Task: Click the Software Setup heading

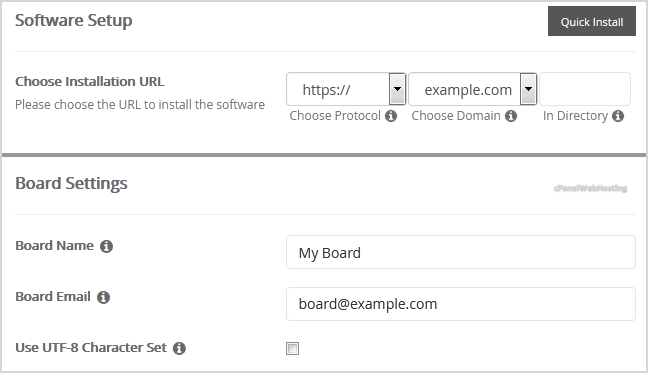Action: [x=74, y=20]
